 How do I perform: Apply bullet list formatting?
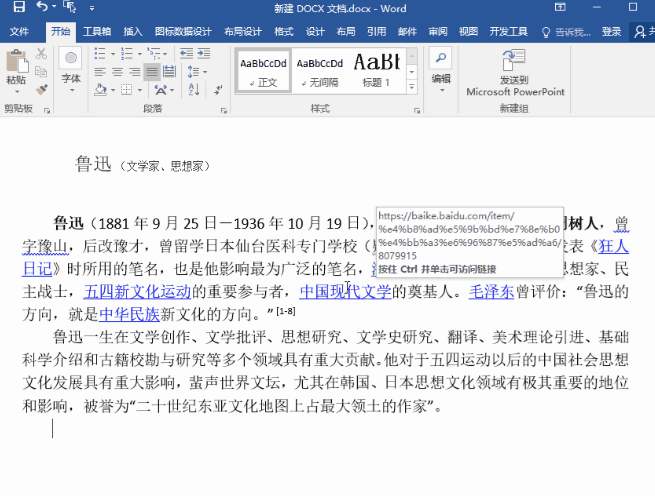coord(100,53)
